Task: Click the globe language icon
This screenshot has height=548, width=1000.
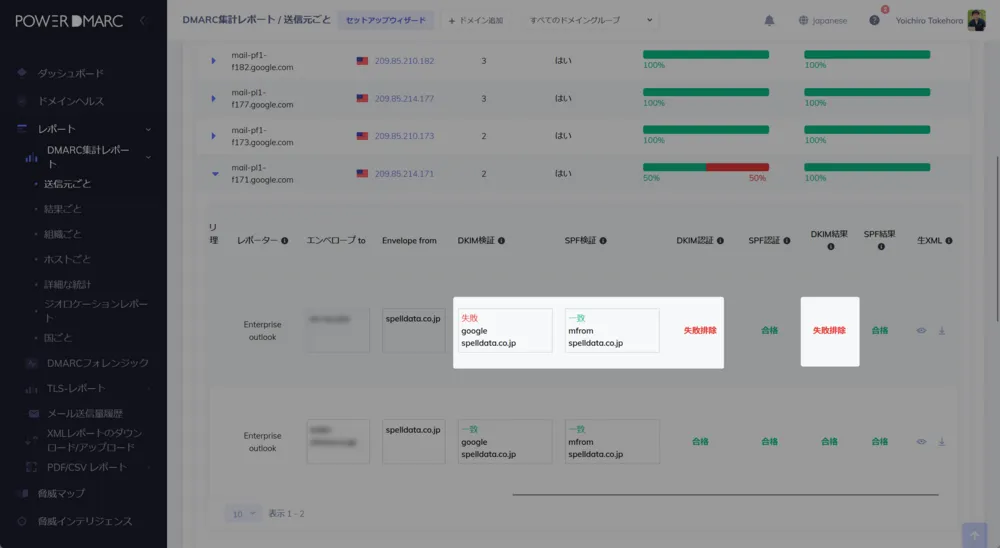Action: click(804, 20)
